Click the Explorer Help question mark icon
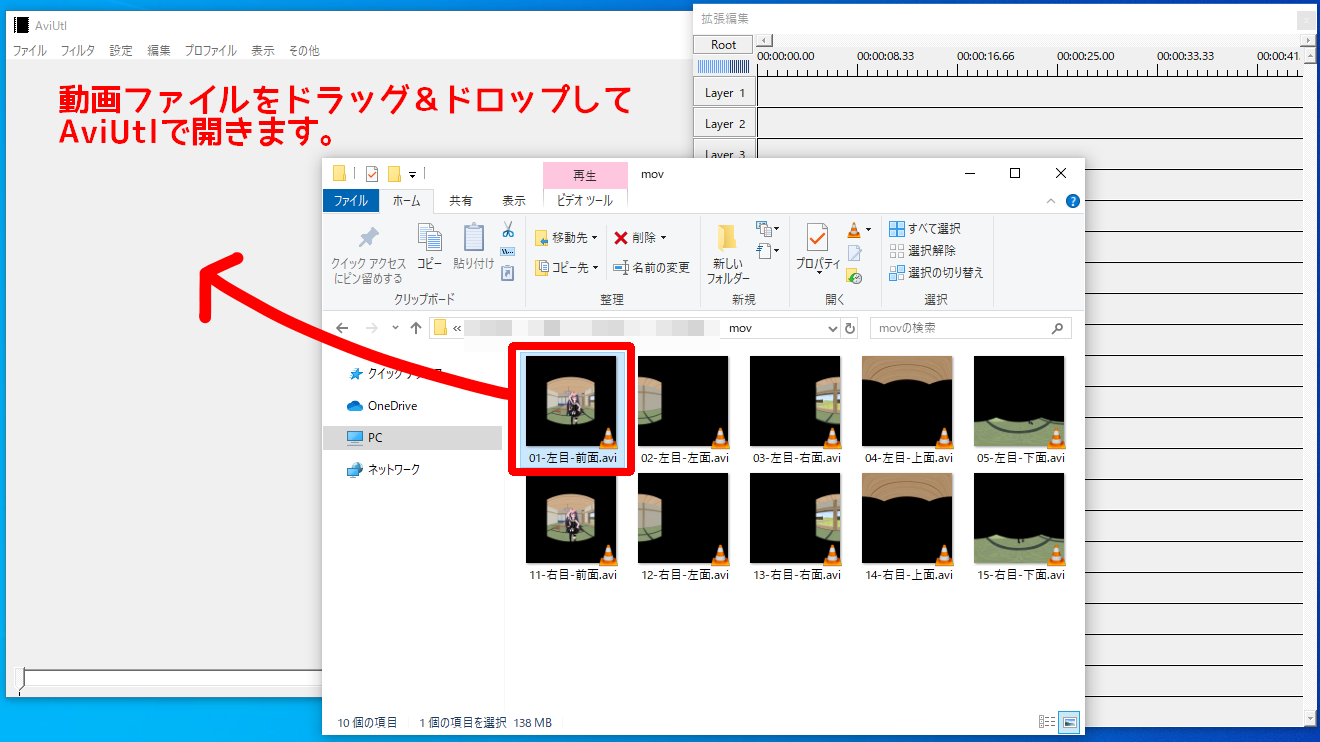This screenshot has height=742, width=1320. tap(1073, 201)
